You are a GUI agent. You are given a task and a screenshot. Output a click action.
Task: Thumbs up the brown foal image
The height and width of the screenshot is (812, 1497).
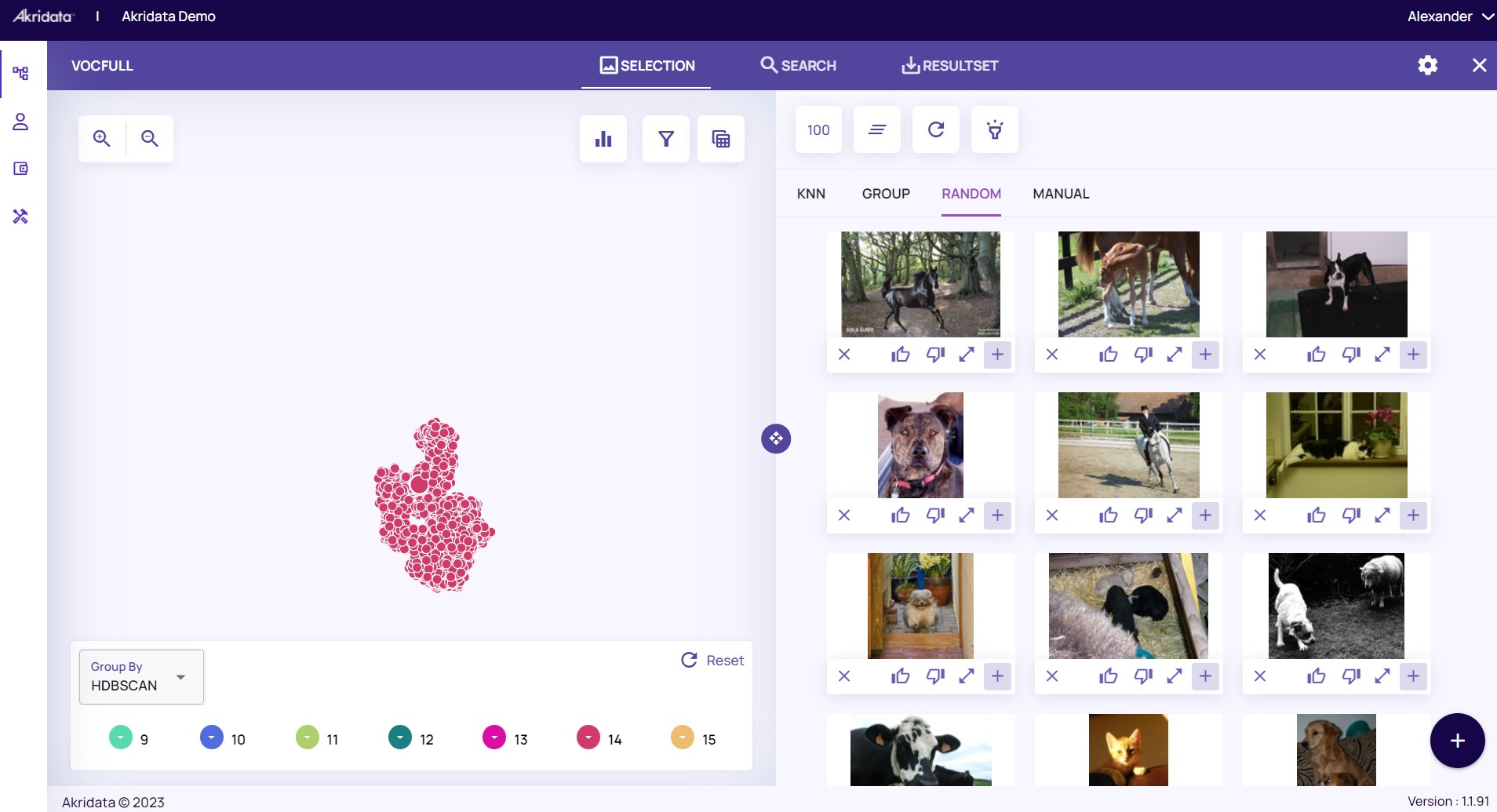click(1109, 355)
